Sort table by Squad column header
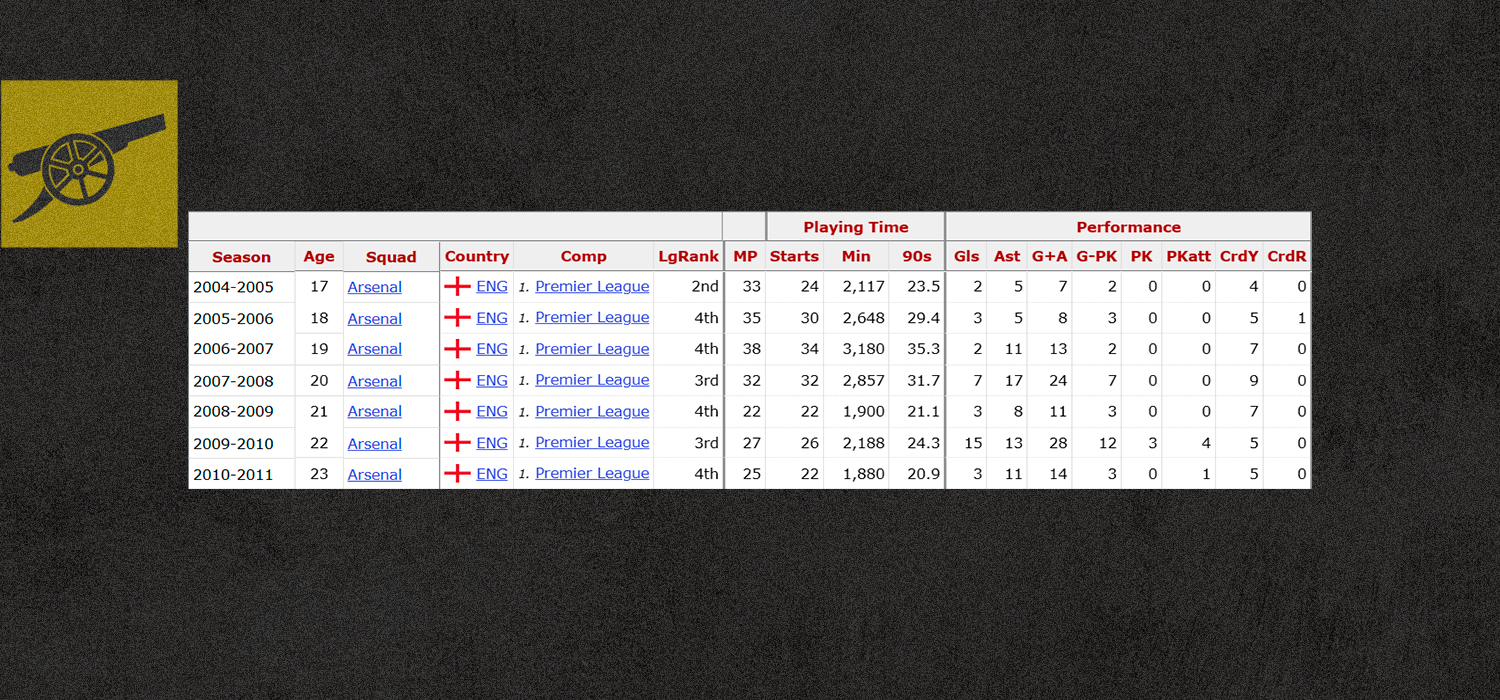The image size is (1500, 700). 391,257
